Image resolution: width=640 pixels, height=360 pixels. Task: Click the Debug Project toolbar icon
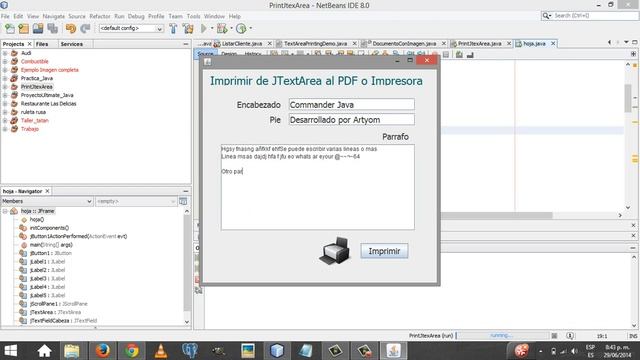[x=222, y=29]
